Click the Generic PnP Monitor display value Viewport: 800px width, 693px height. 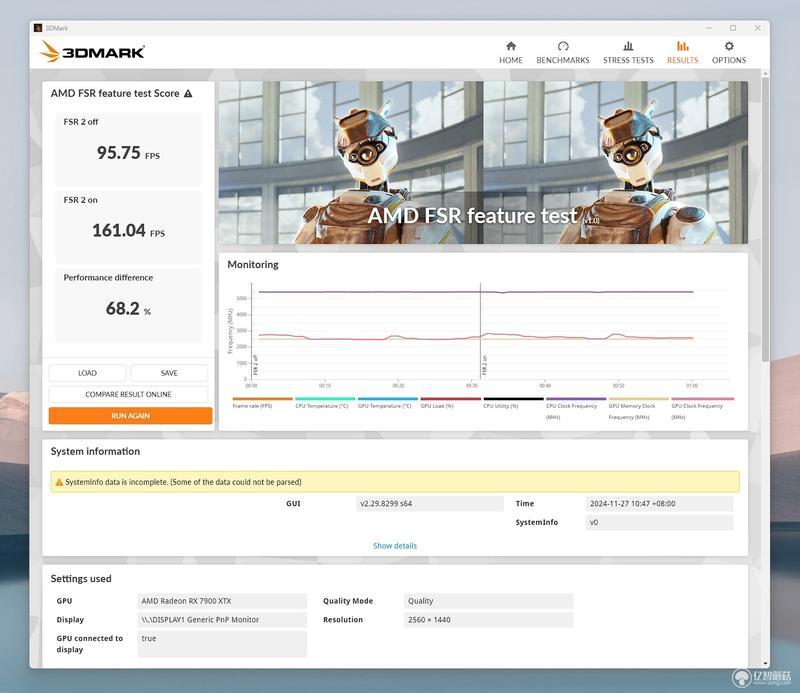222,620
